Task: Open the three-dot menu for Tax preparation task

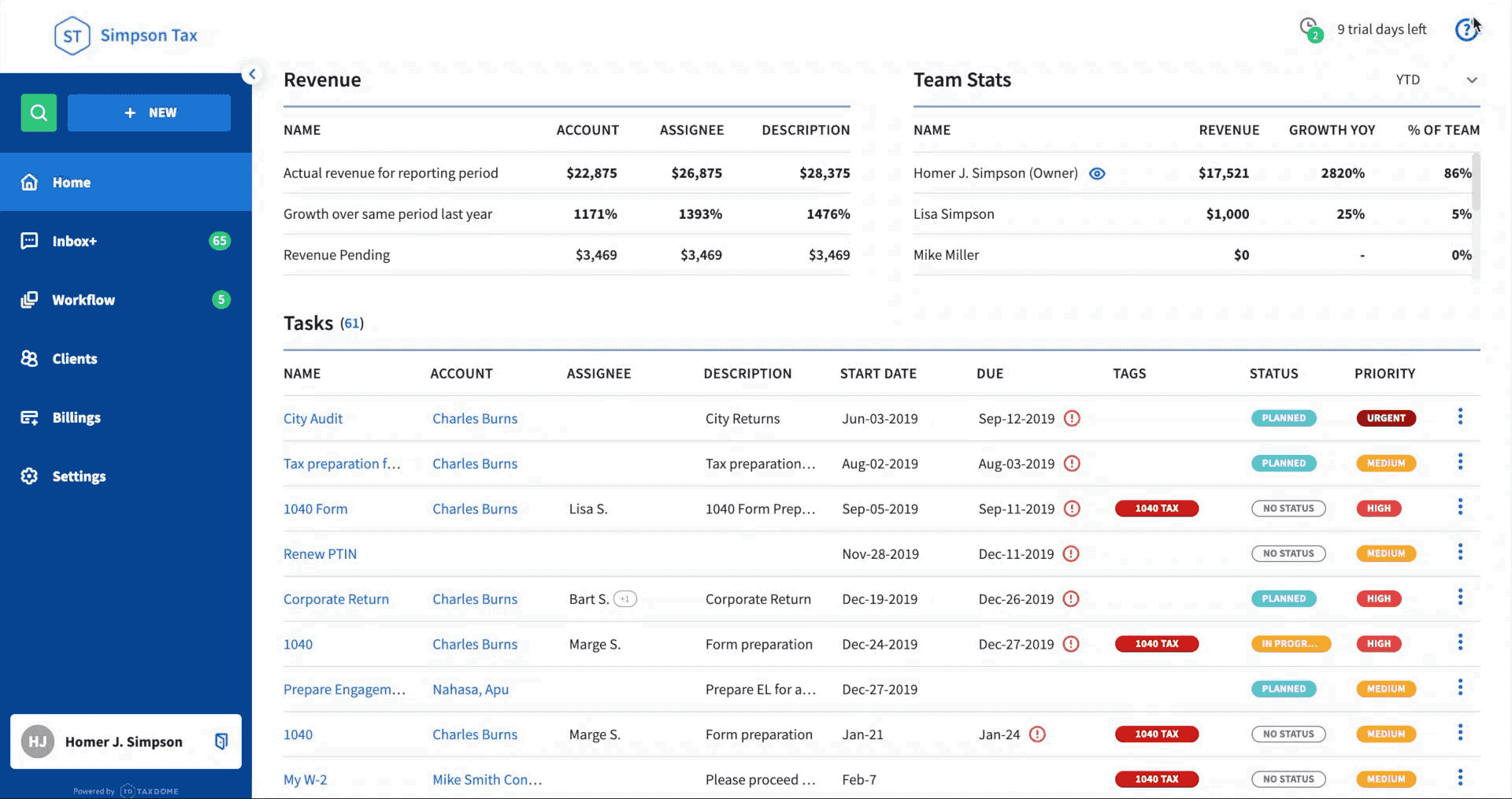Action: 1460,461
